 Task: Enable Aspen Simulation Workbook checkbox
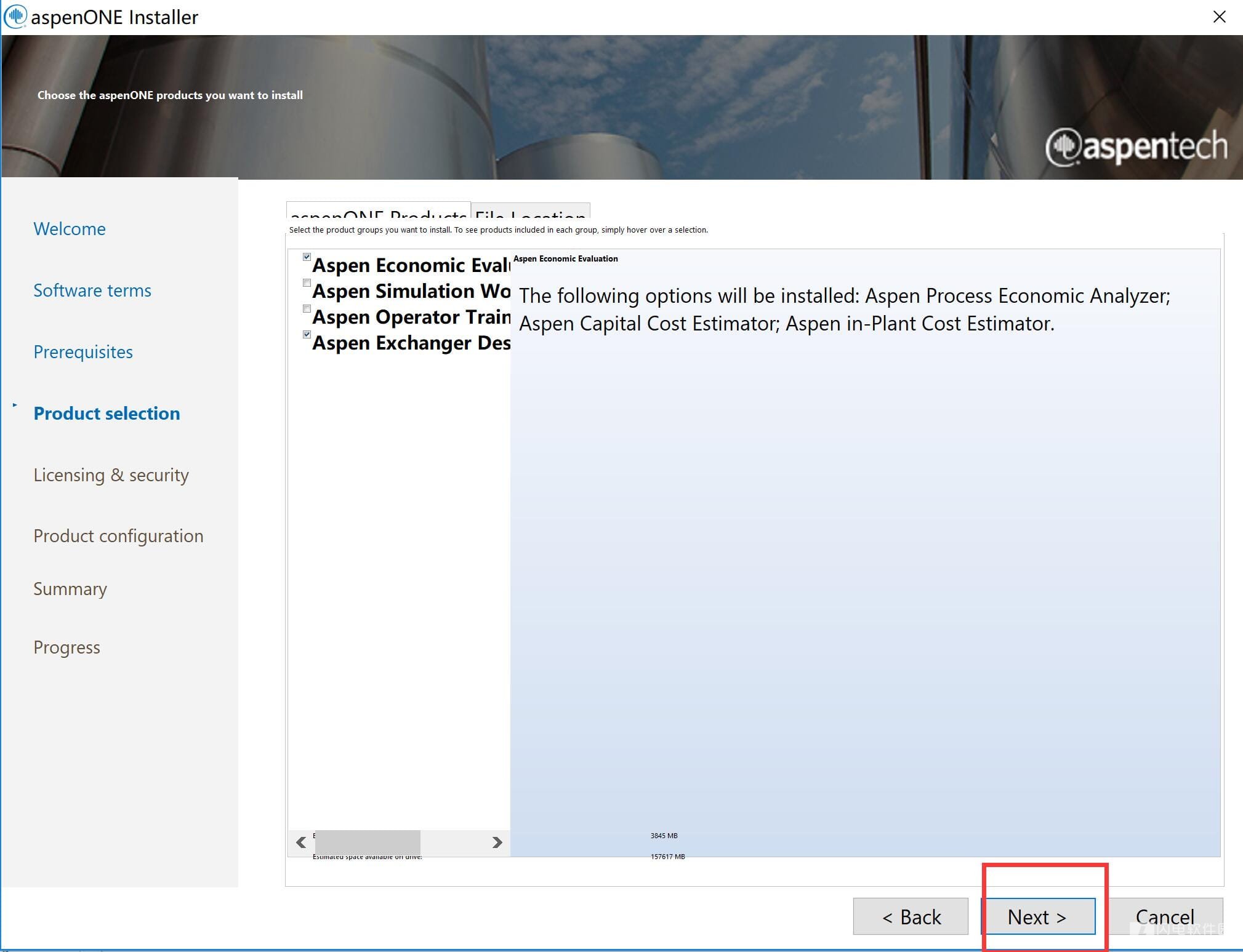(307, 282)
